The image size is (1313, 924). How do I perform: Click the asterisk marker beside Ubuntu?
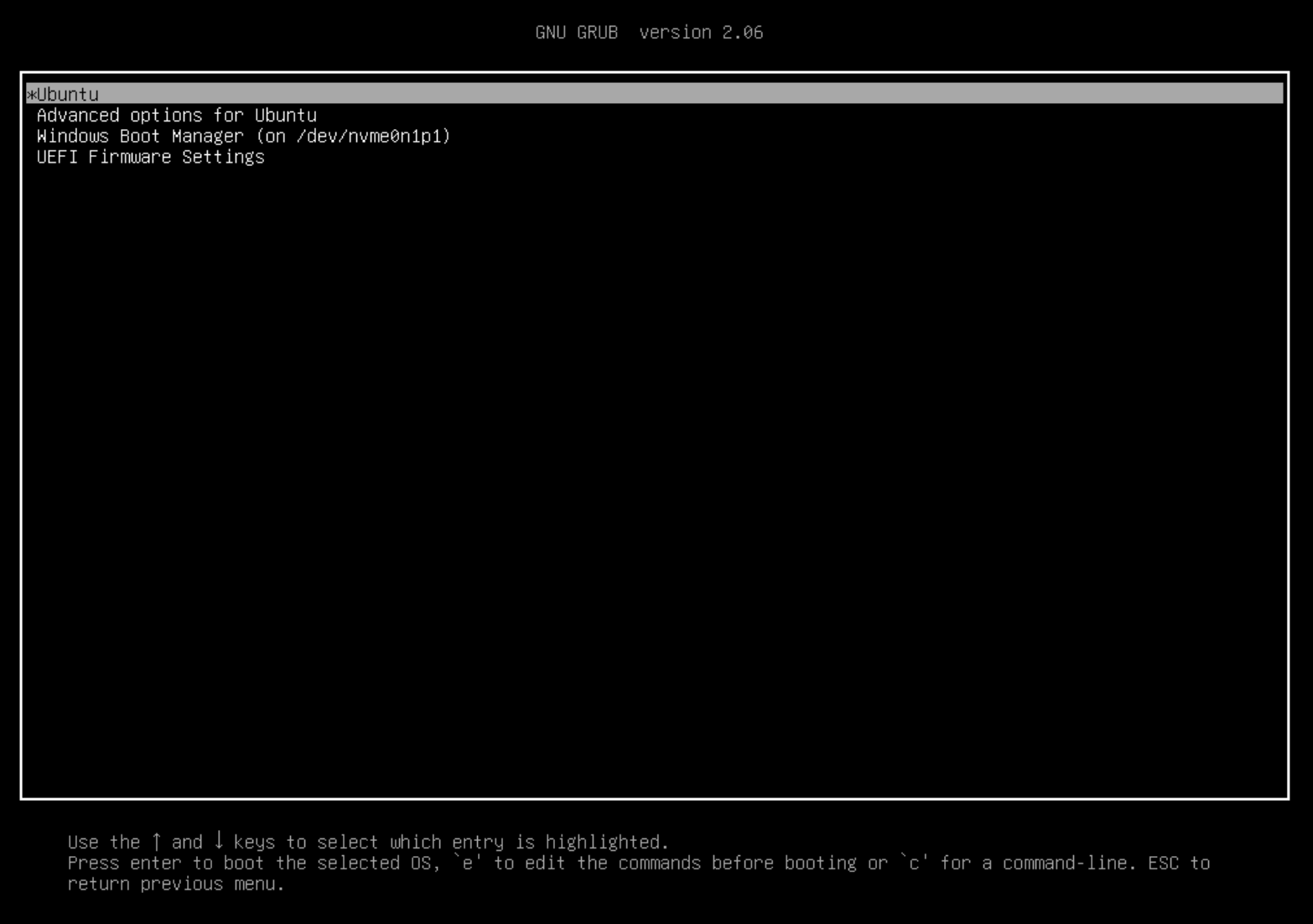click(x=31, y=95)
